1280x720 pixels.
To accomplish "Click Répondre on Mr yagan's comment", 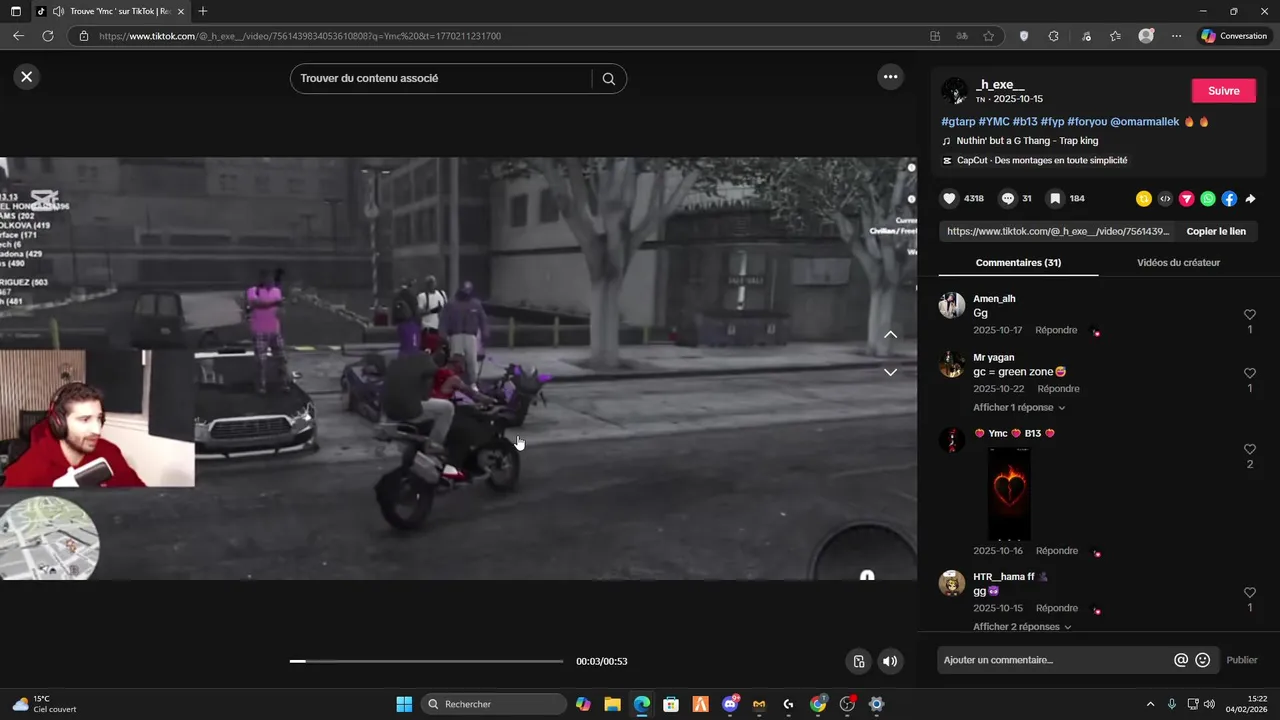I will point(1058,389).
